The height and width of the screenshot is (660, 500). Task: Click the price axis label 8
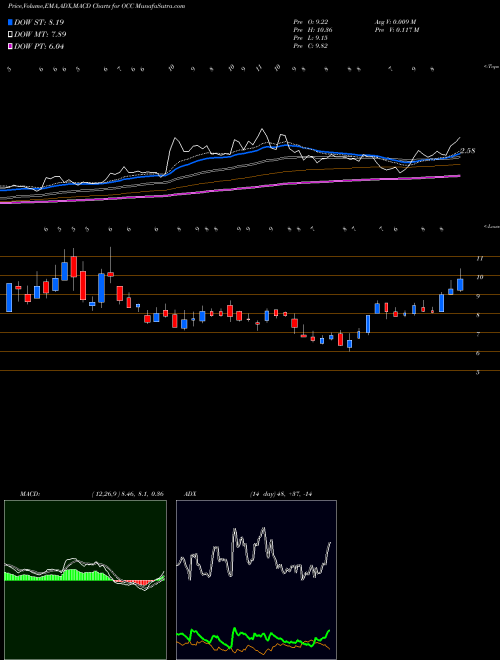[x=478, y=315]
